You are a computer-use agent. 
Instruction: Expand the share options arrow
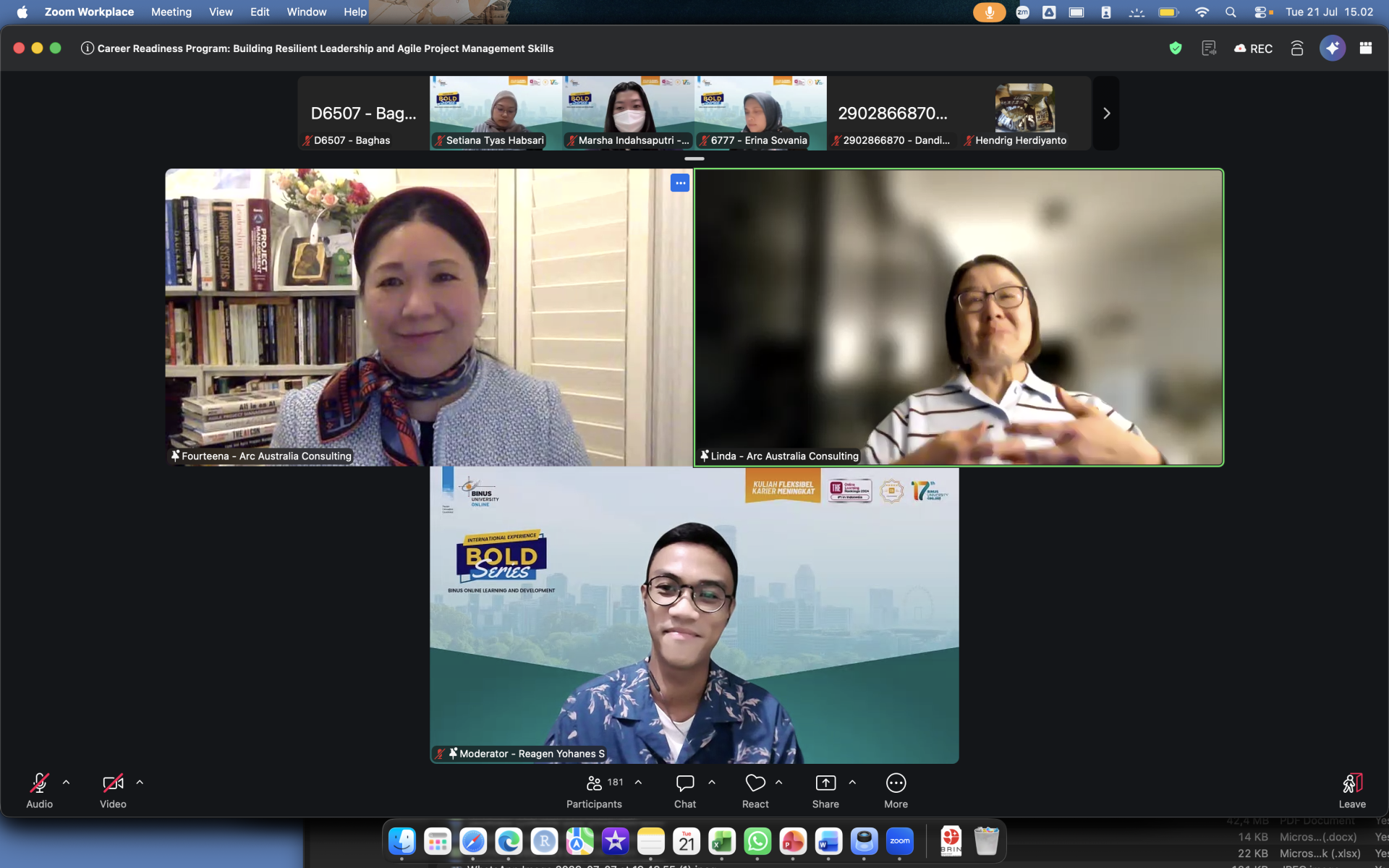coord(852,782)
